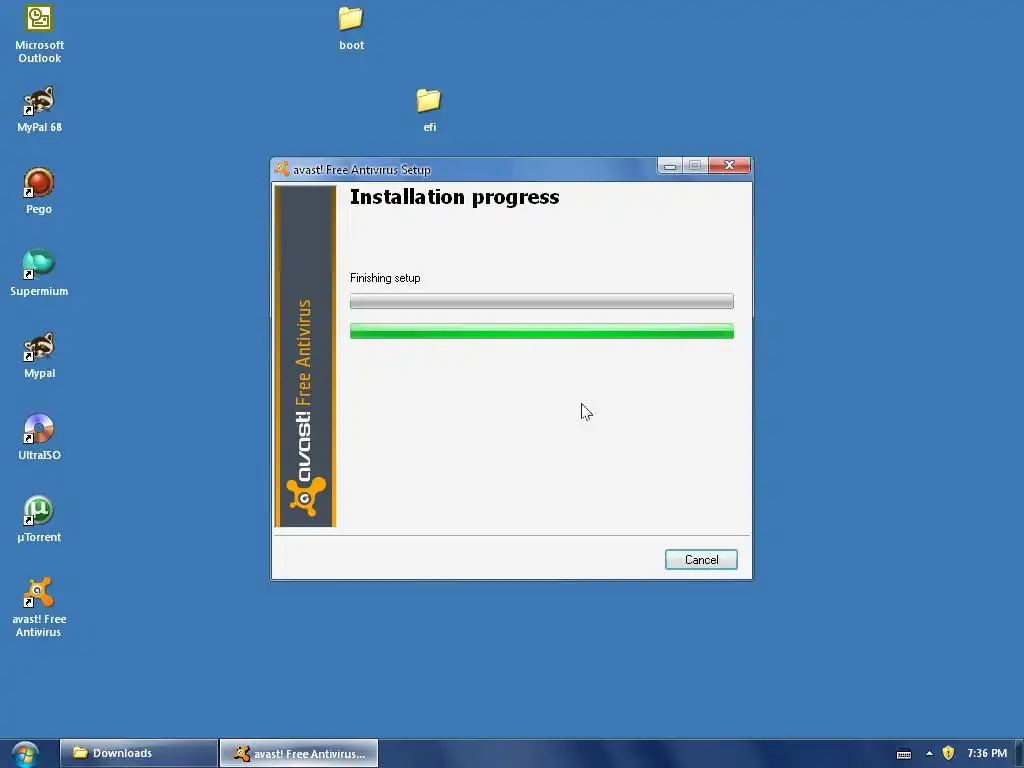Viewport: 1024px width, 768px height.
Task: Open the 7:36 PM taskbar clock
Action: (987, 754)
